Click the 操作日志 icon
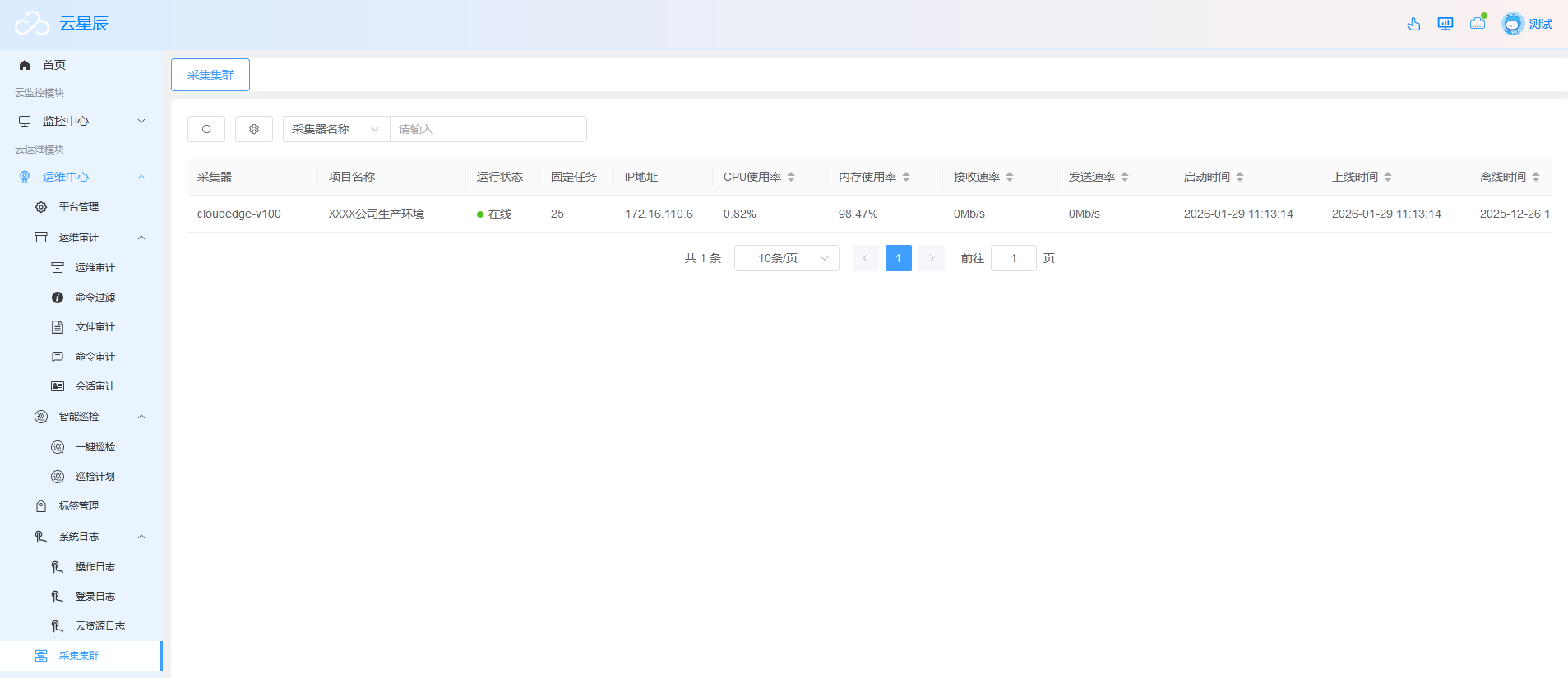The height and width of the screenshot is (678, 1568). click(58, 567)
